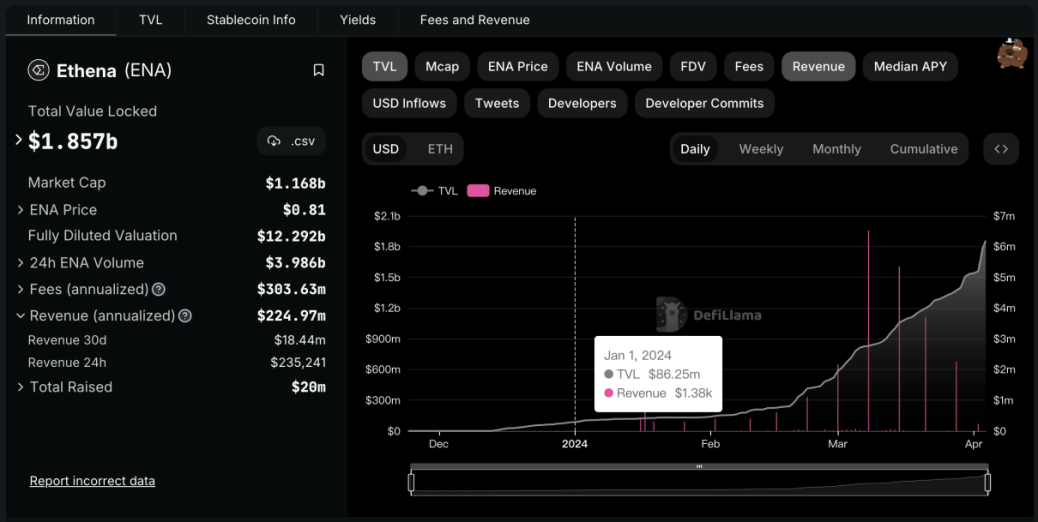Select Weekly chart grouping

[x=761, y=149]
